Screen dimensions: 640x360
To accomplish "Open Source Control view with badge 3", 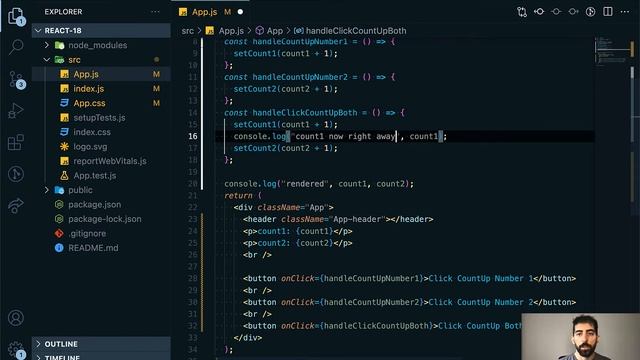I will pos(17,80).
